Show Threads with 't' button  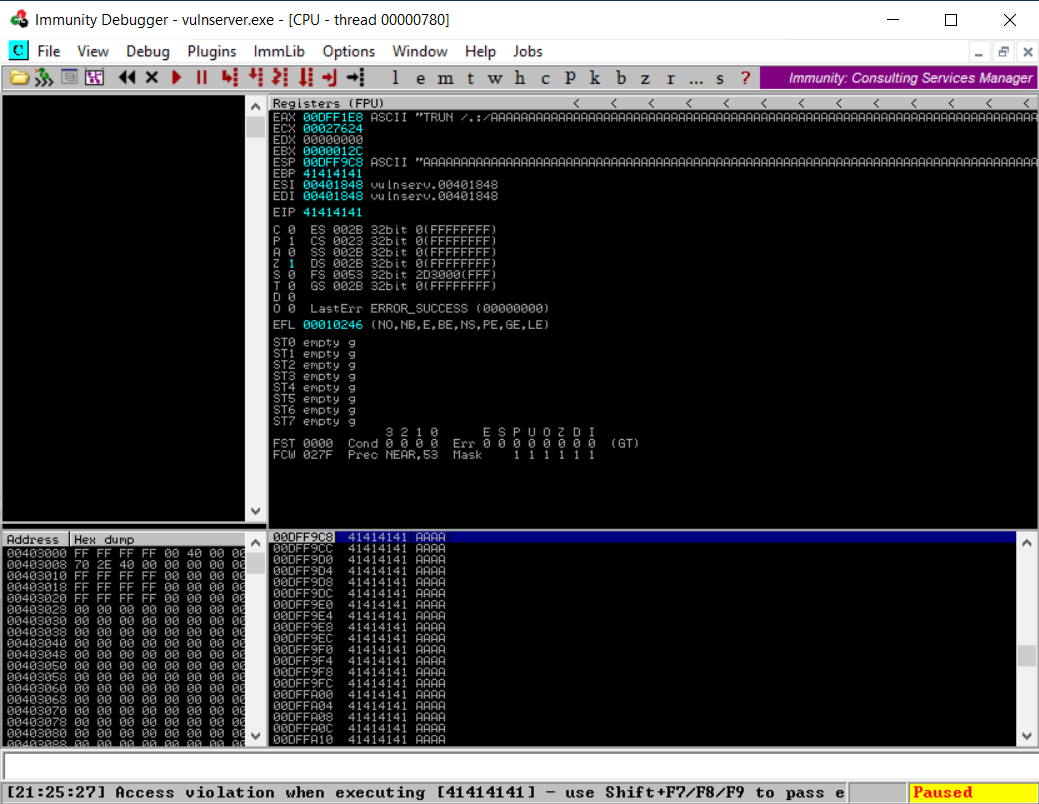(x=470, y=78)
